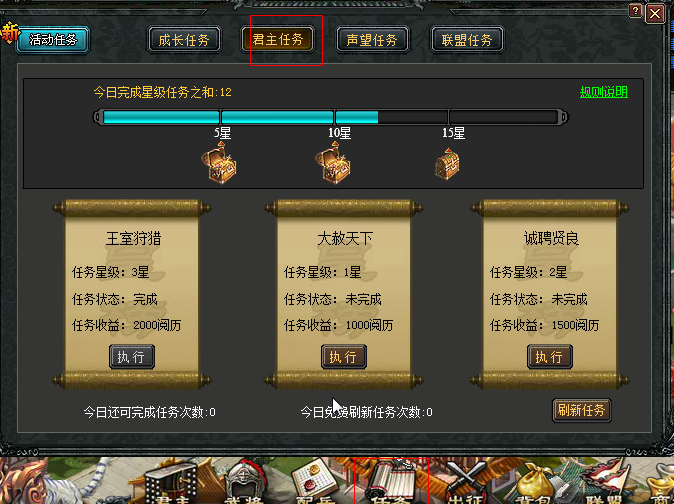Execute the 王室狩猎 task with 执行
The image size is (674, 504).
click(x=132, y=357)
